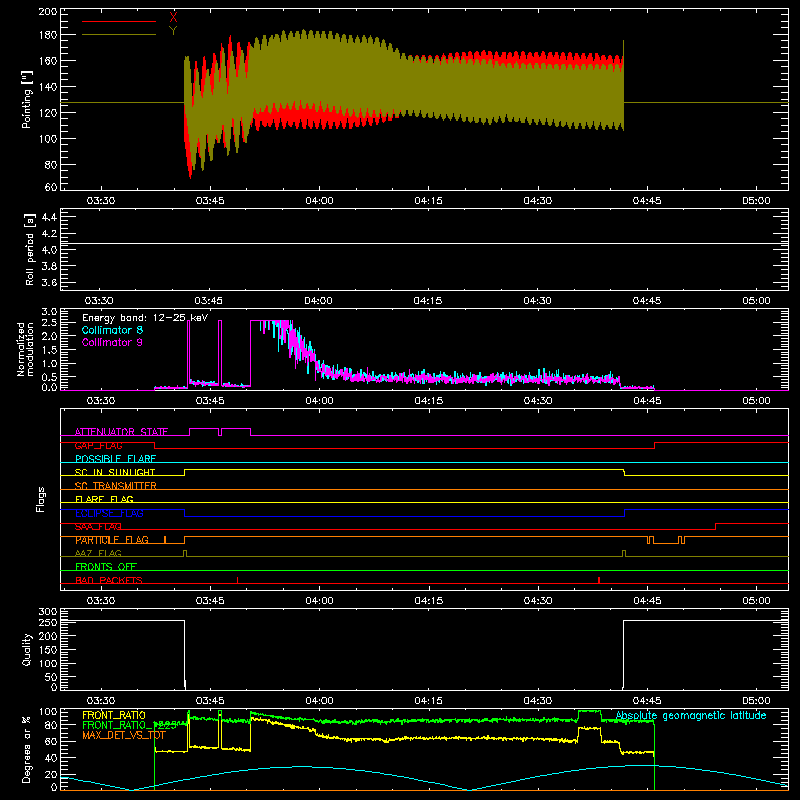Viewport: 800px width, 800px height.
Task: Click the 04:00 label under the Pointing plot
Action: (319, 201)
